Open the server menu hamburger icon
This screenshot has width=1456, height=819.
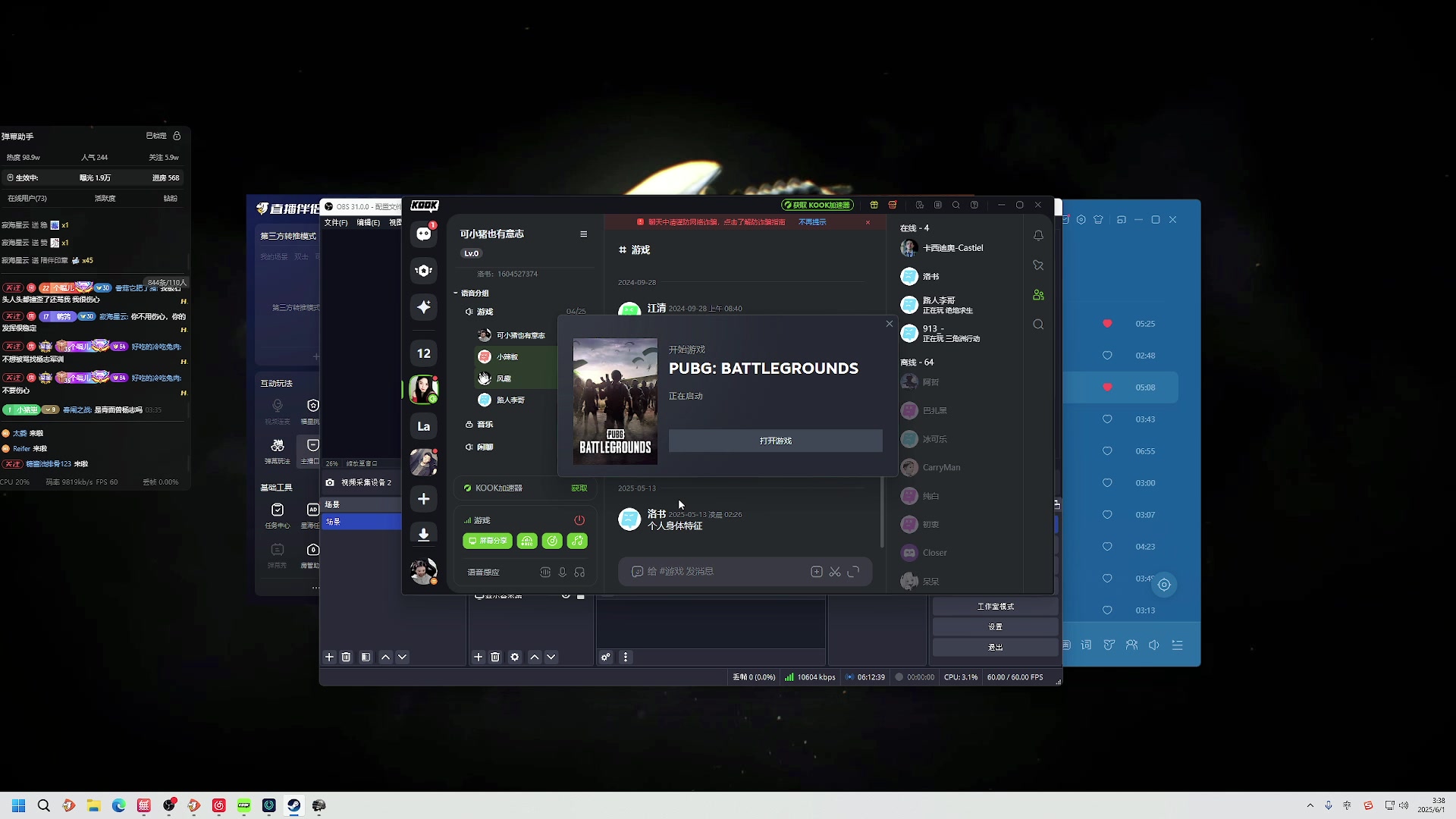click(584, 234)
